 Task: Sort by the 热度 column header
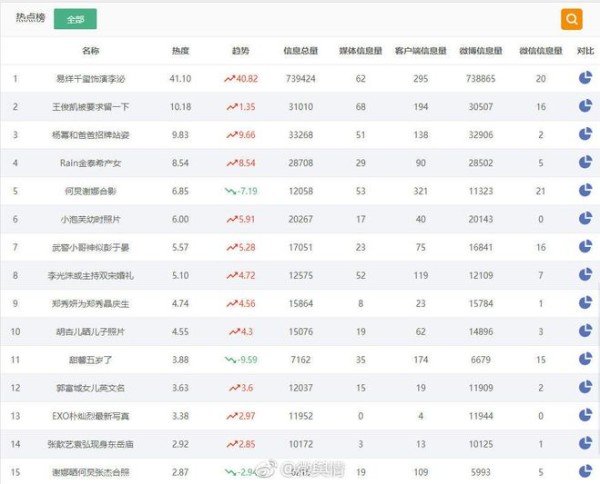[181, 50]
